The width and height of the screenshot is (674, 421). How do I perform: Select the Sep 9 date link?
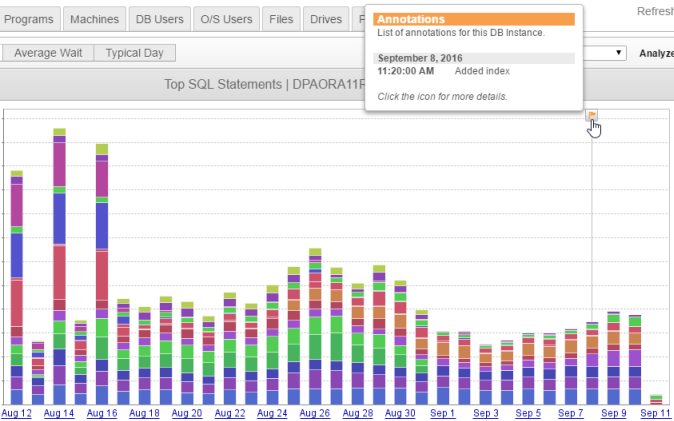[x=613, y=413]
